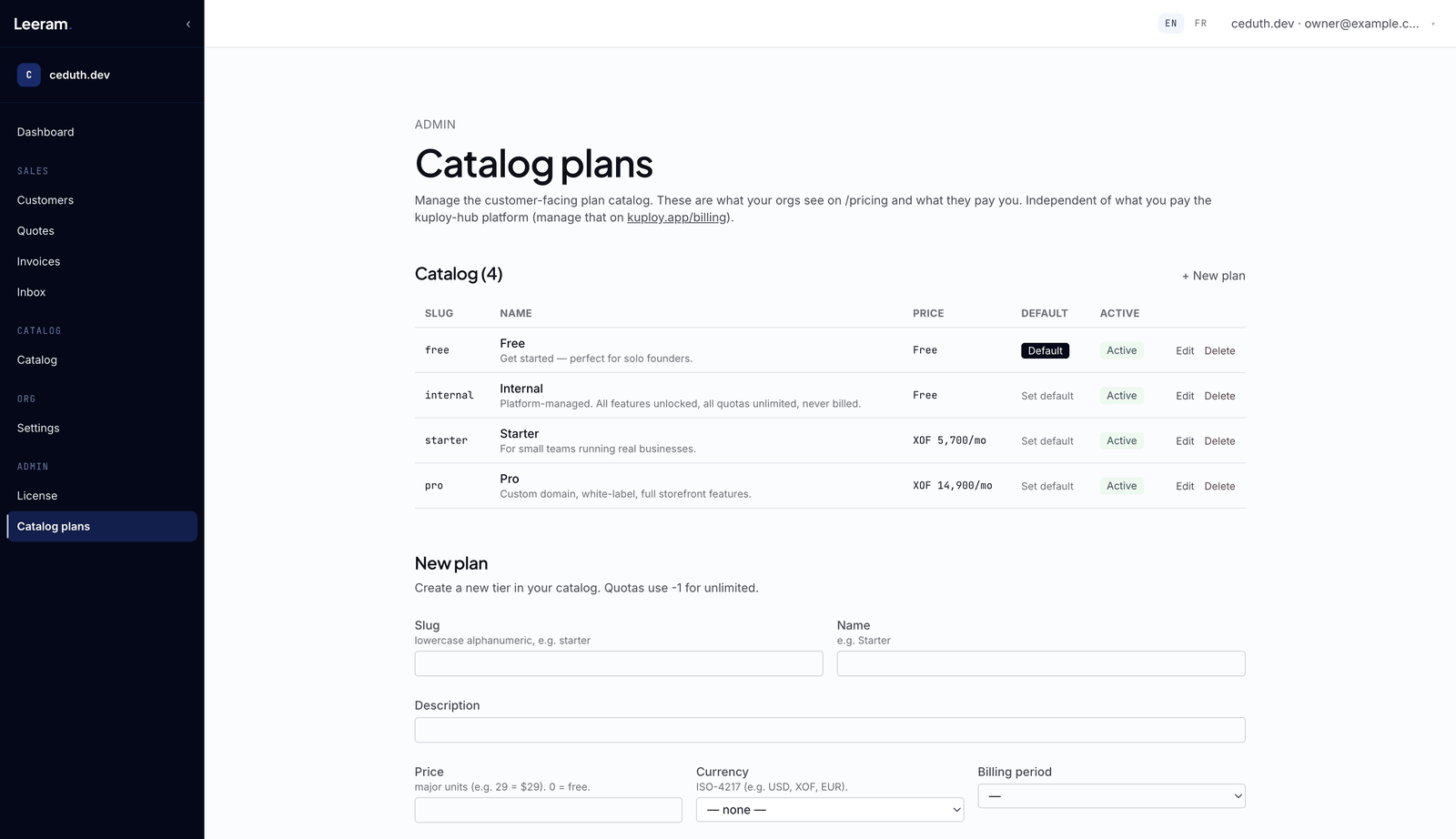The height and width of the screenshot is (839, 1456).
Task: Go to org Settings
Action: 102,428
